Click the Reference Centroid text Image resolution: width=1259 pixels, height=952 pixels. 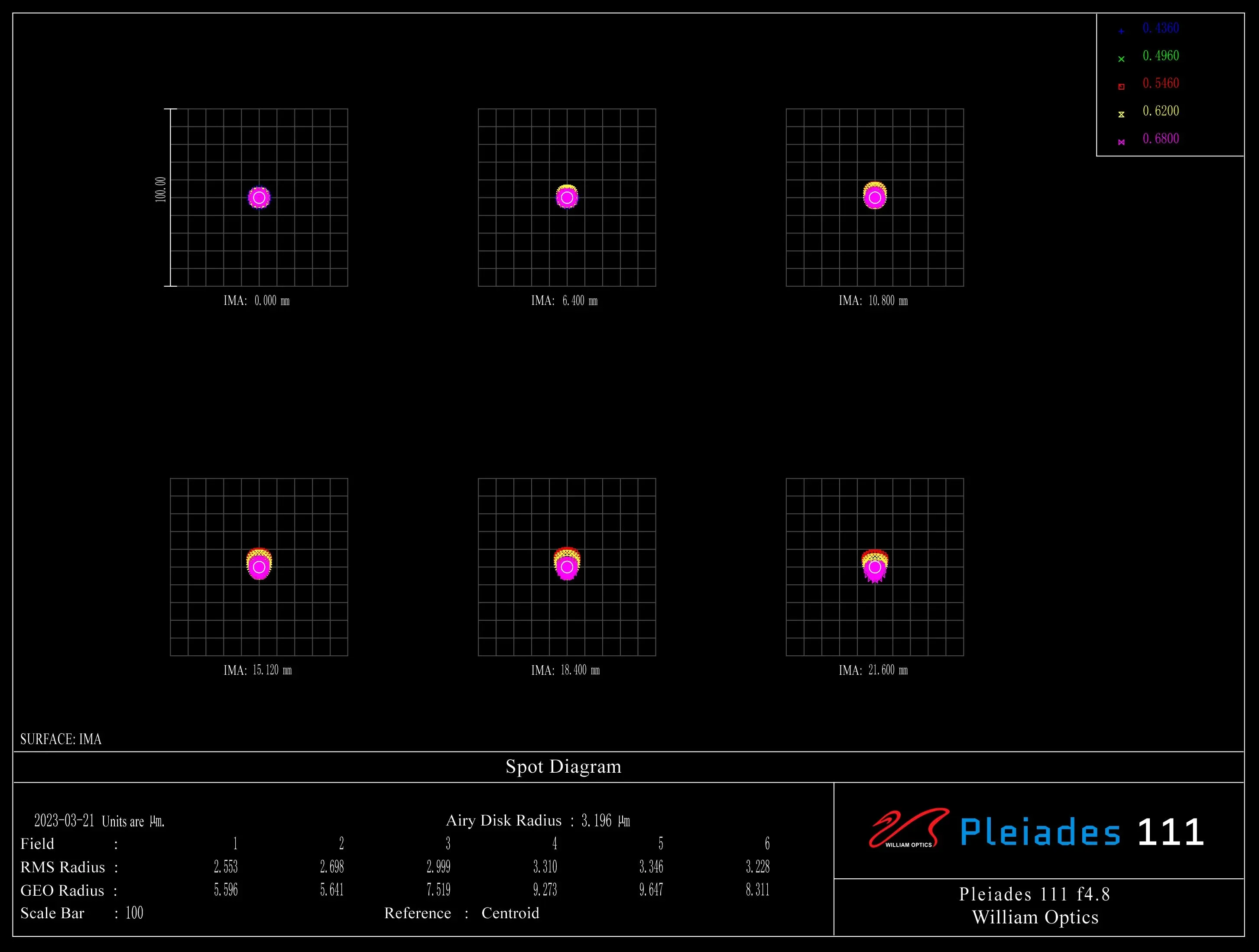461,913
